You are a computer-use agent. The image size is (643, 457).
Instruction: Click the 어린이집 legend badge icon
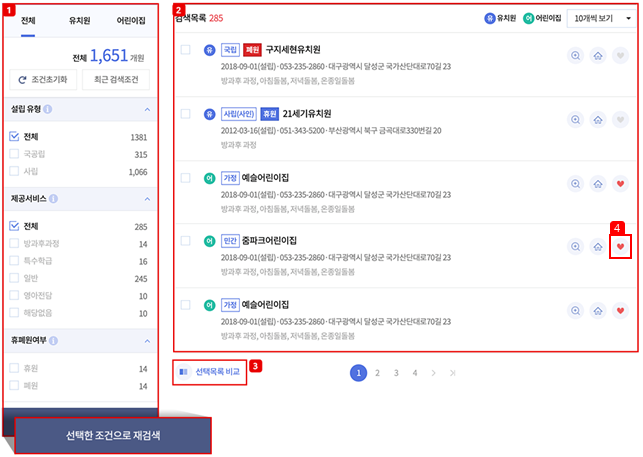[529, 18]
